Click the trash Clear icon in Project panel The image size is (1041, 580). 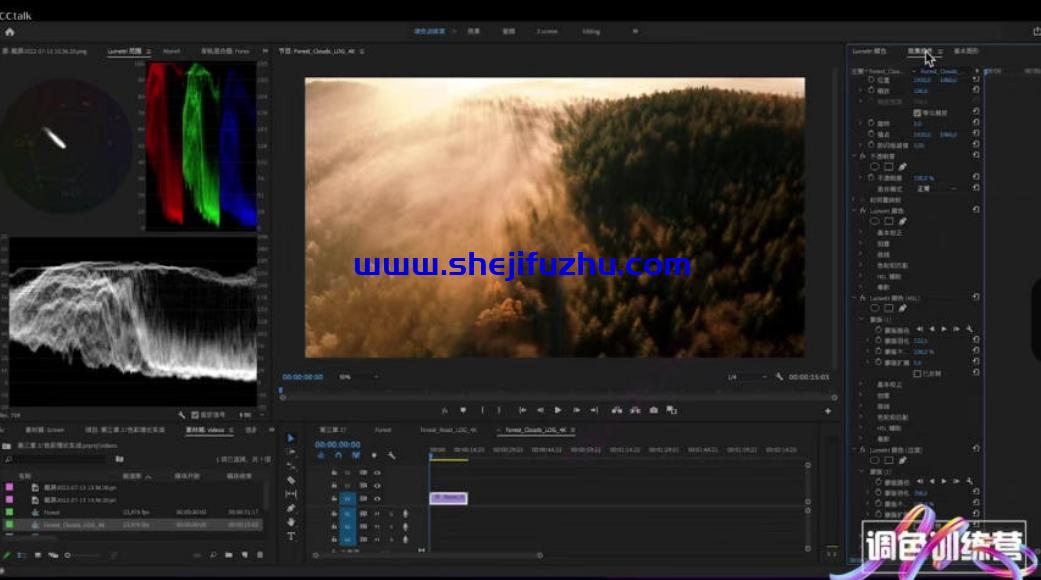pyautogui.click(x=260, y=555)
